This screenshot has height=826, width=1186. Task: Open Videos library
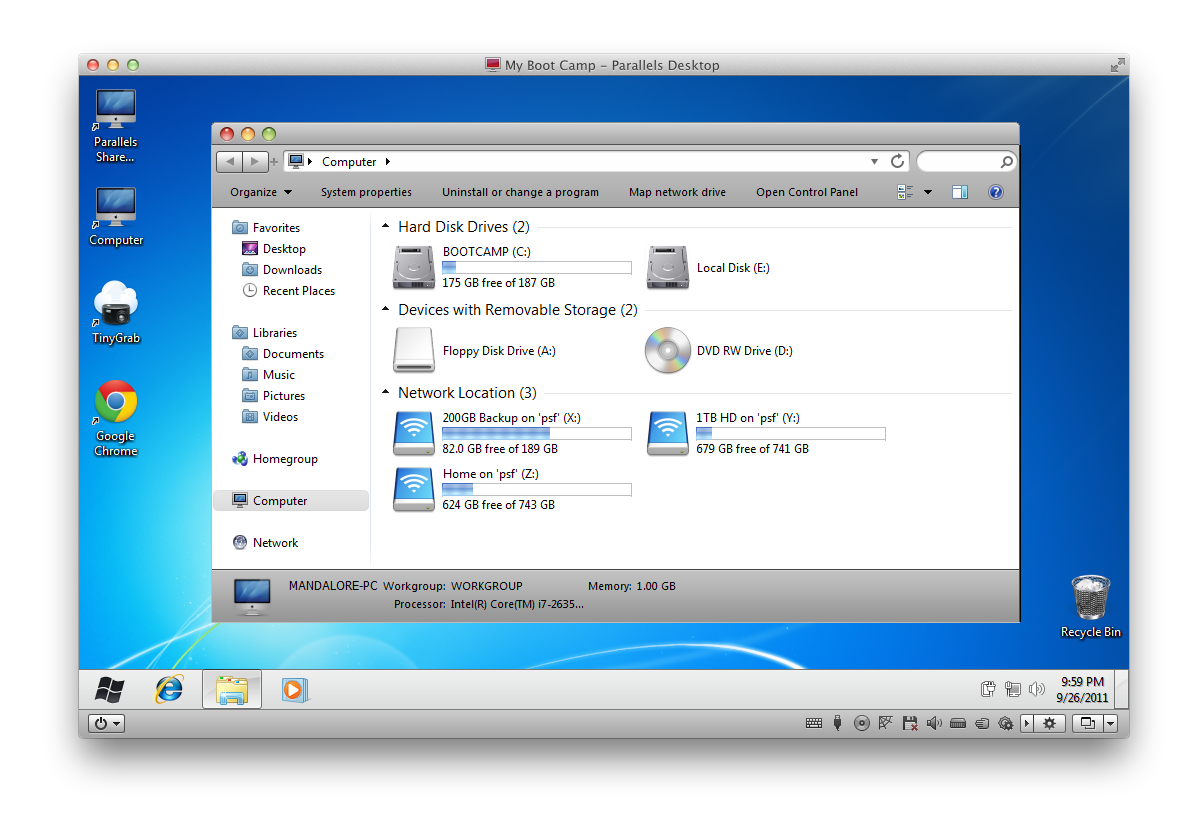270,417
